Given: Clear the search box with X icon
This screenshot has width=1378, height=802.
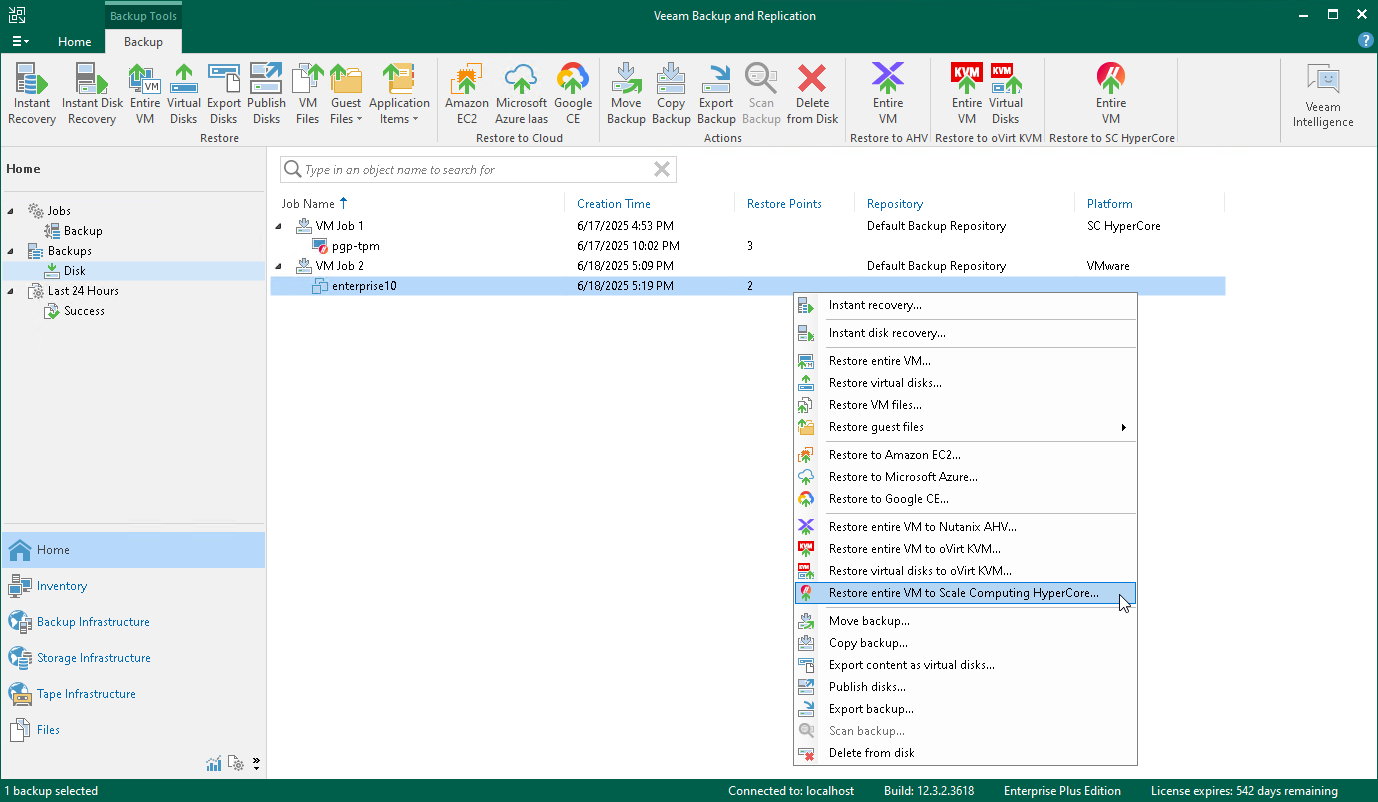Looking at the screenshot, I should 661,170.
